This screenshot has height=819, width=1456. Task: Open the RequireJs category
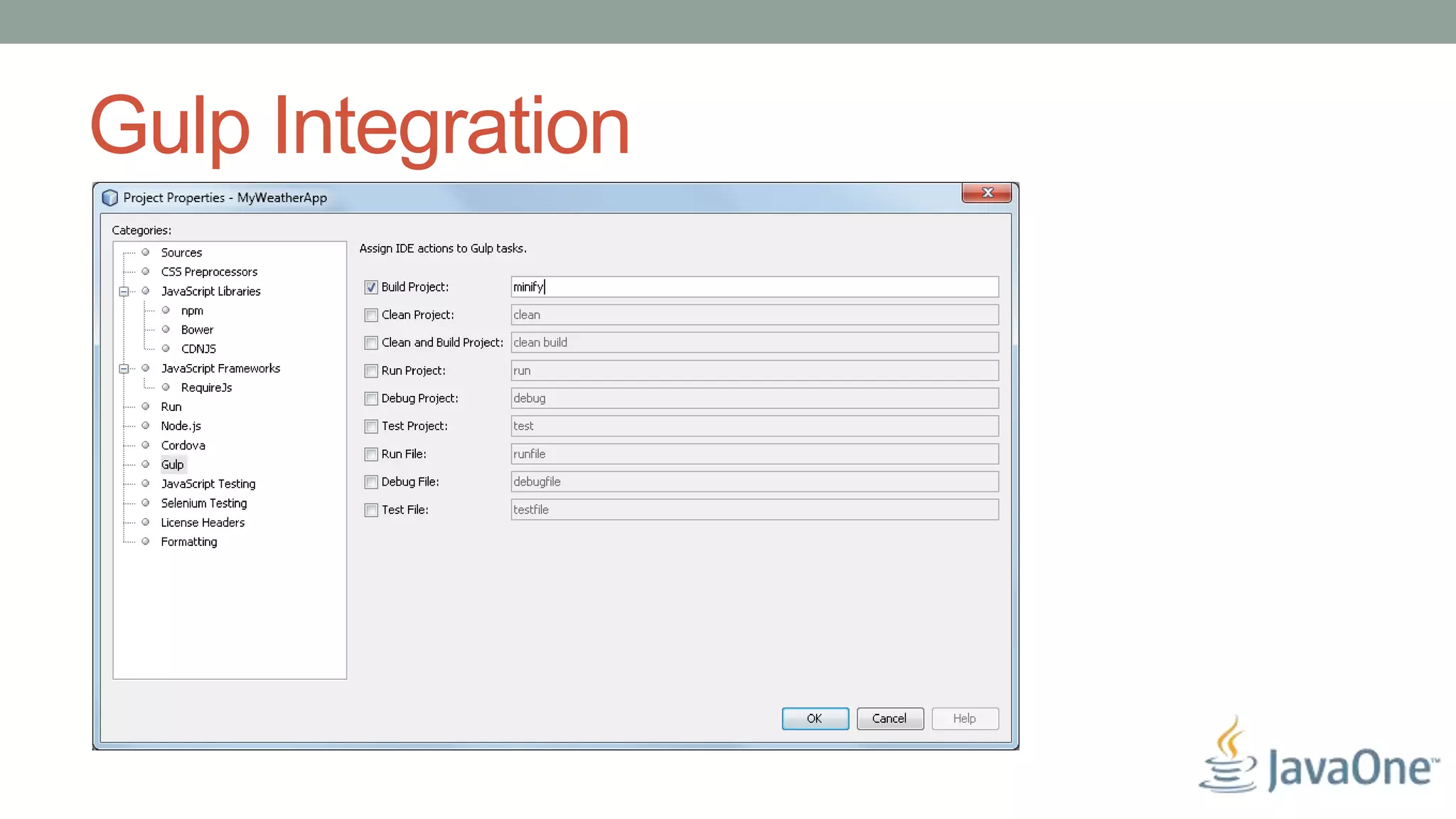click(206, 387)
